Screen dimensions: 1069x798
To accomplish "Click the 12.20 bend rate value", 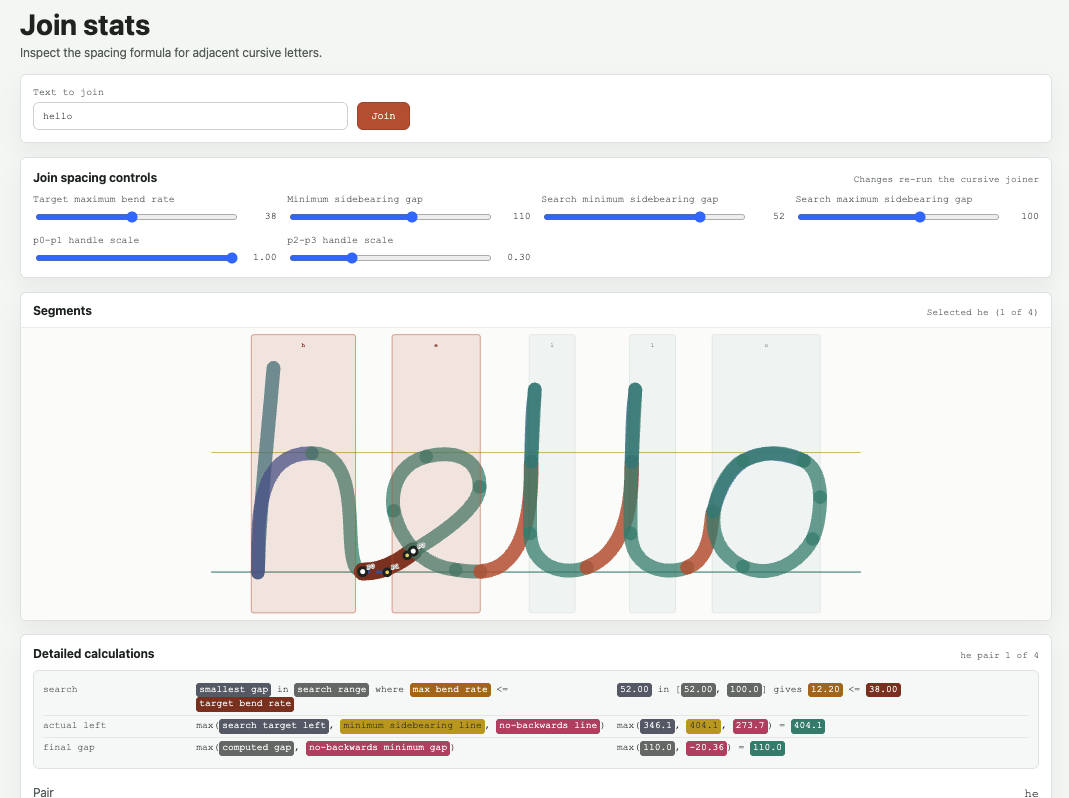I will pyautogui.click(x=825, y=690).
